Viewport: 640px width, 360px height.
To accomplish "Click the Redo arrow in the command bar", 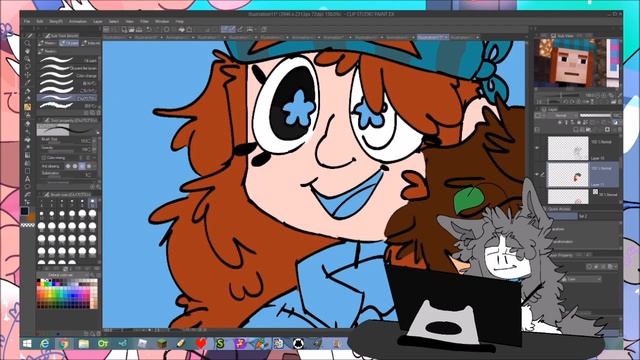I will (x=157, y=29).
